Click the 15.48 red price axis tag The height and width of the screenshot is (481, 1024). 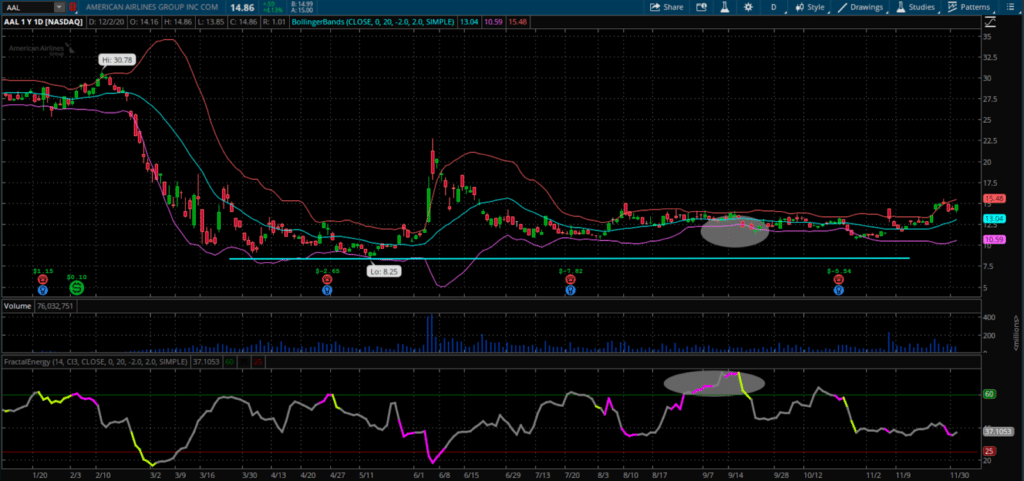pos(993,198)
